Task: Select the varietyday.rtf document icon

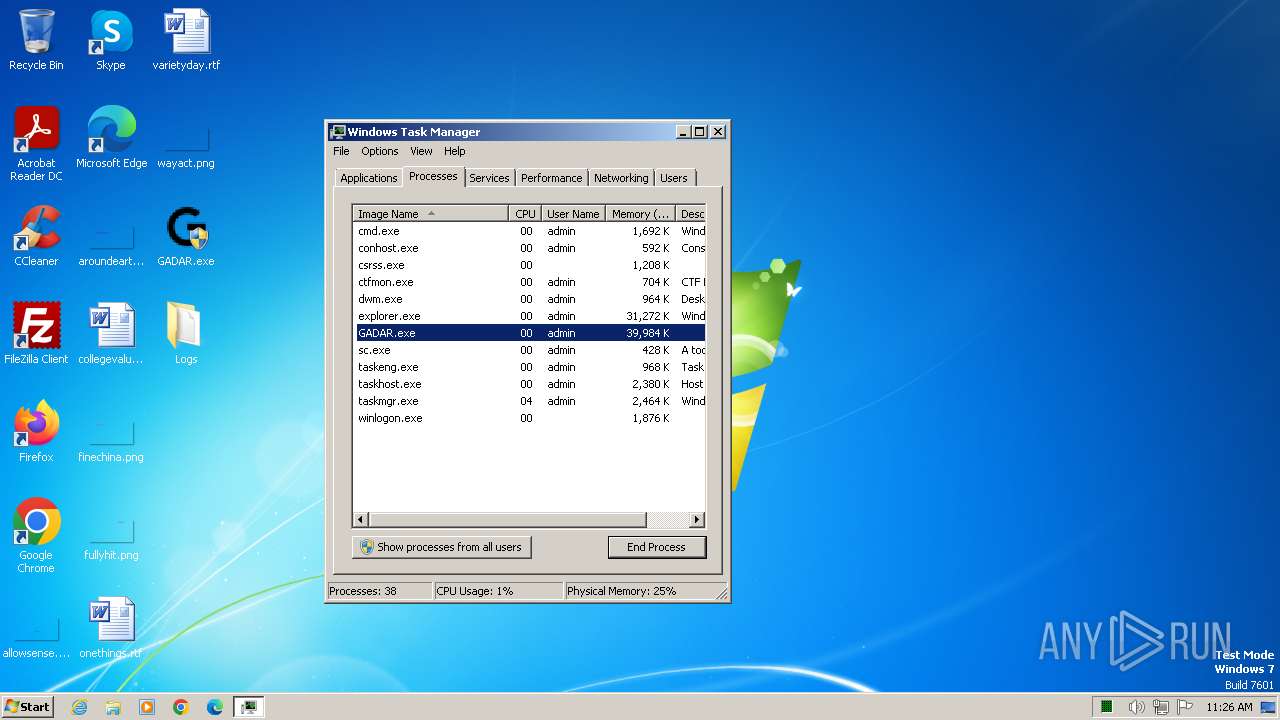Action: (x=186, y=40)
